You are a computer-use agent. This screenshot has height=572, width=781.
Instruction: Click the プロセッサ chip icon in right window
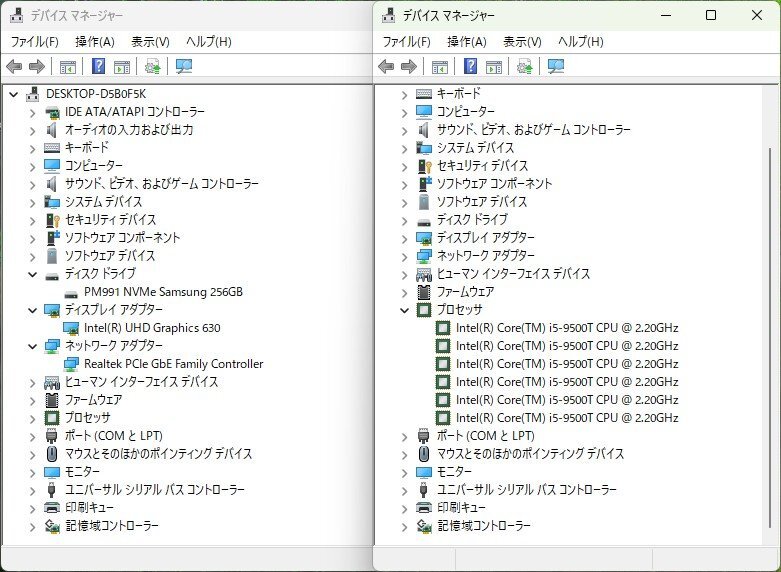click(424, 310)
